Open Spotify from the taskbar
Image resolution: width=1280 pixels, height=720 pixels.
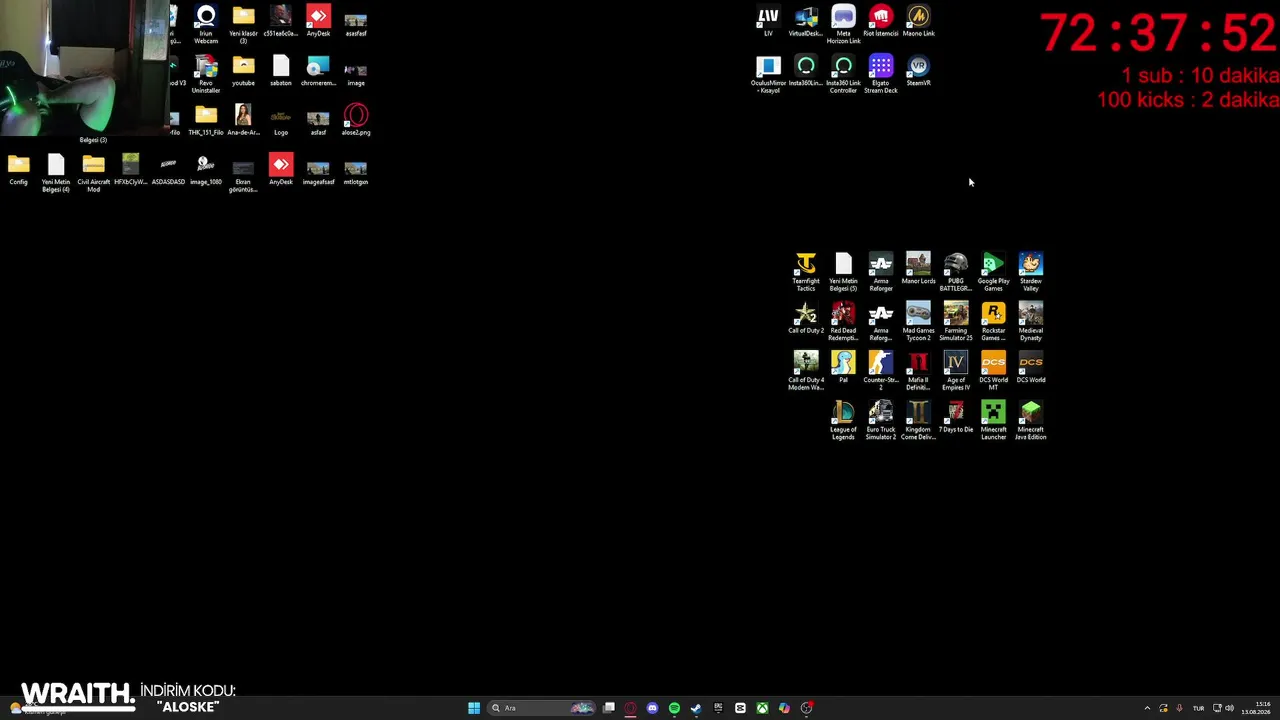pyautogui.click(x=674, y=708)
